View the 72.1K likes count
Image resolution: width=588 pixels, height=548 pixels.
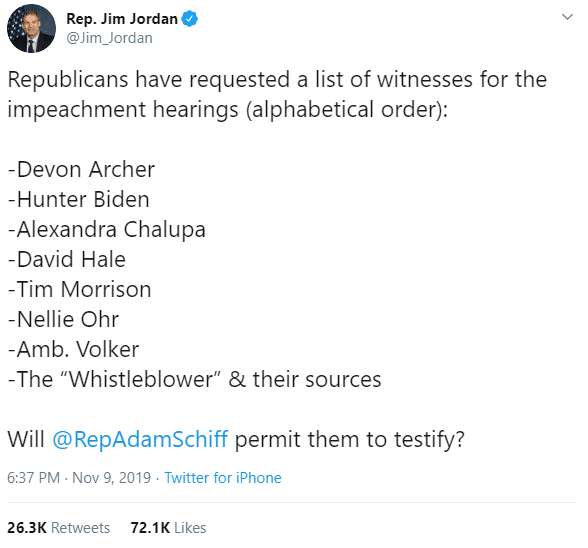tap(150, 528)
